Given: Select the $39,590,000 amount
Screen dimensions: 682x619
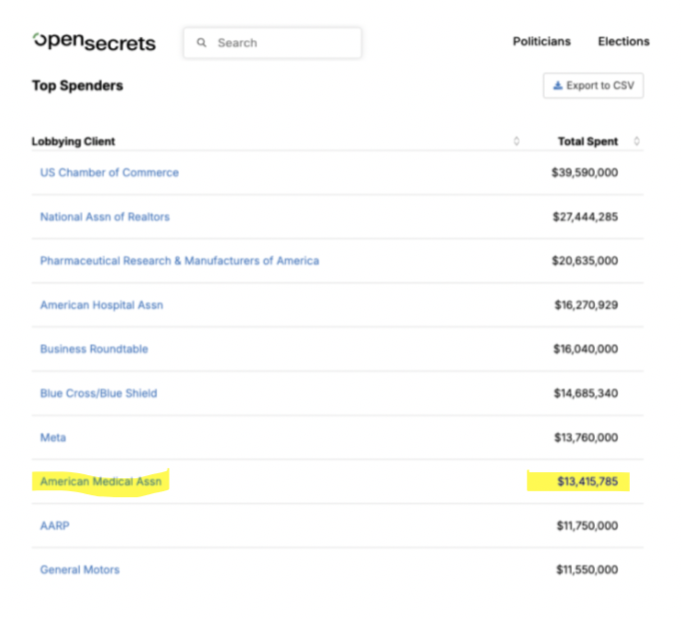Looking at the screenshot, I should [585, 173].
